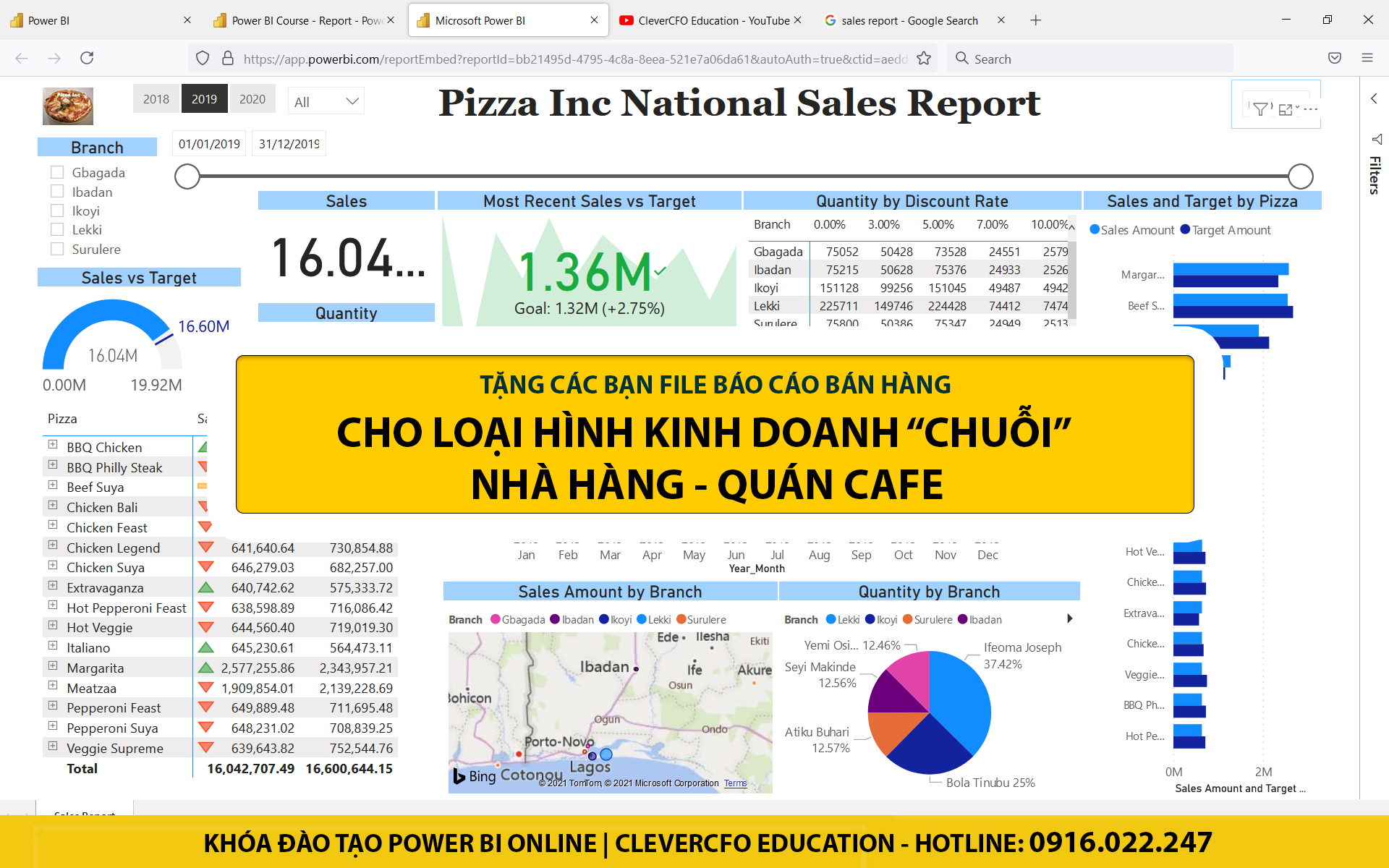
Task: Close the CleverCFO Education YouTube tab
Action: (x=797, y=20)
